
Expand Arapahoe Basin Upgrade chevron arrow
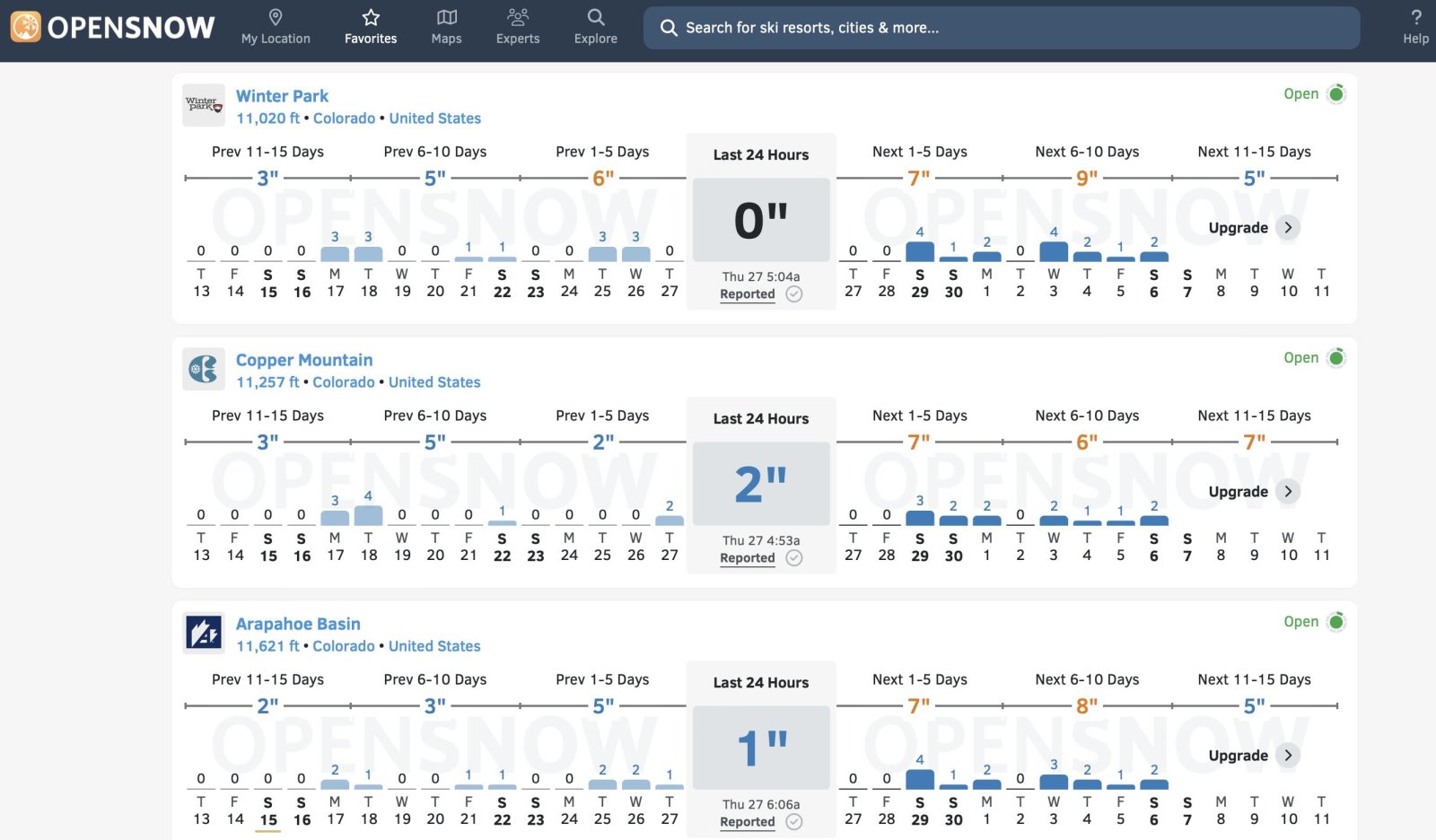tap(1288, 756)
